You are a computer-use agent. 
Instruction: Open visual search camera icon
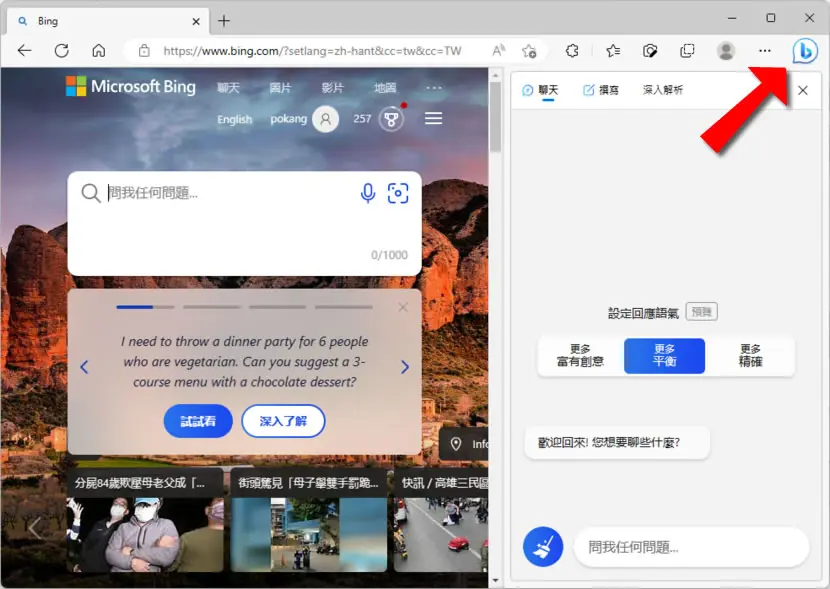click(x=398, y=193)
